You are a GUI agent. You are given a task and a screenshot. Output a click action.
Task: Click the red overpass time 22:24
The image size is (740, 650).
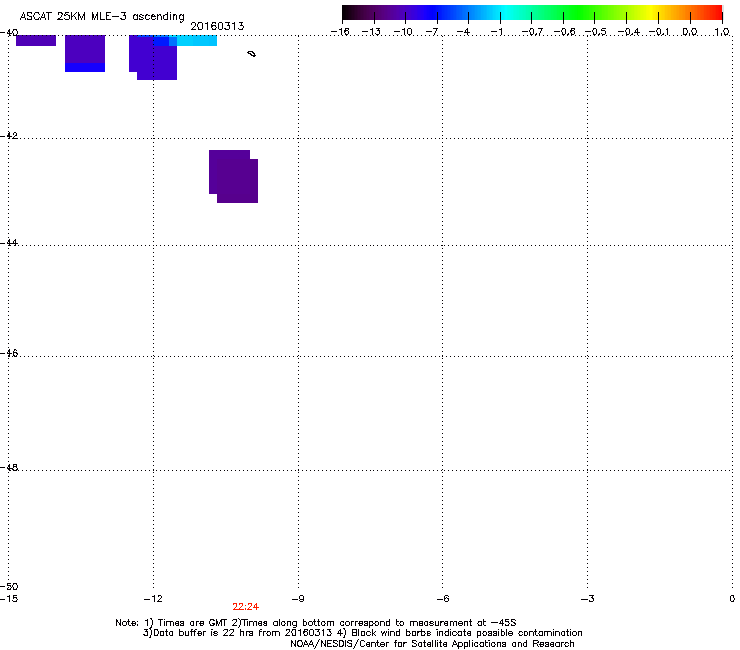click(x=245, y=607)
